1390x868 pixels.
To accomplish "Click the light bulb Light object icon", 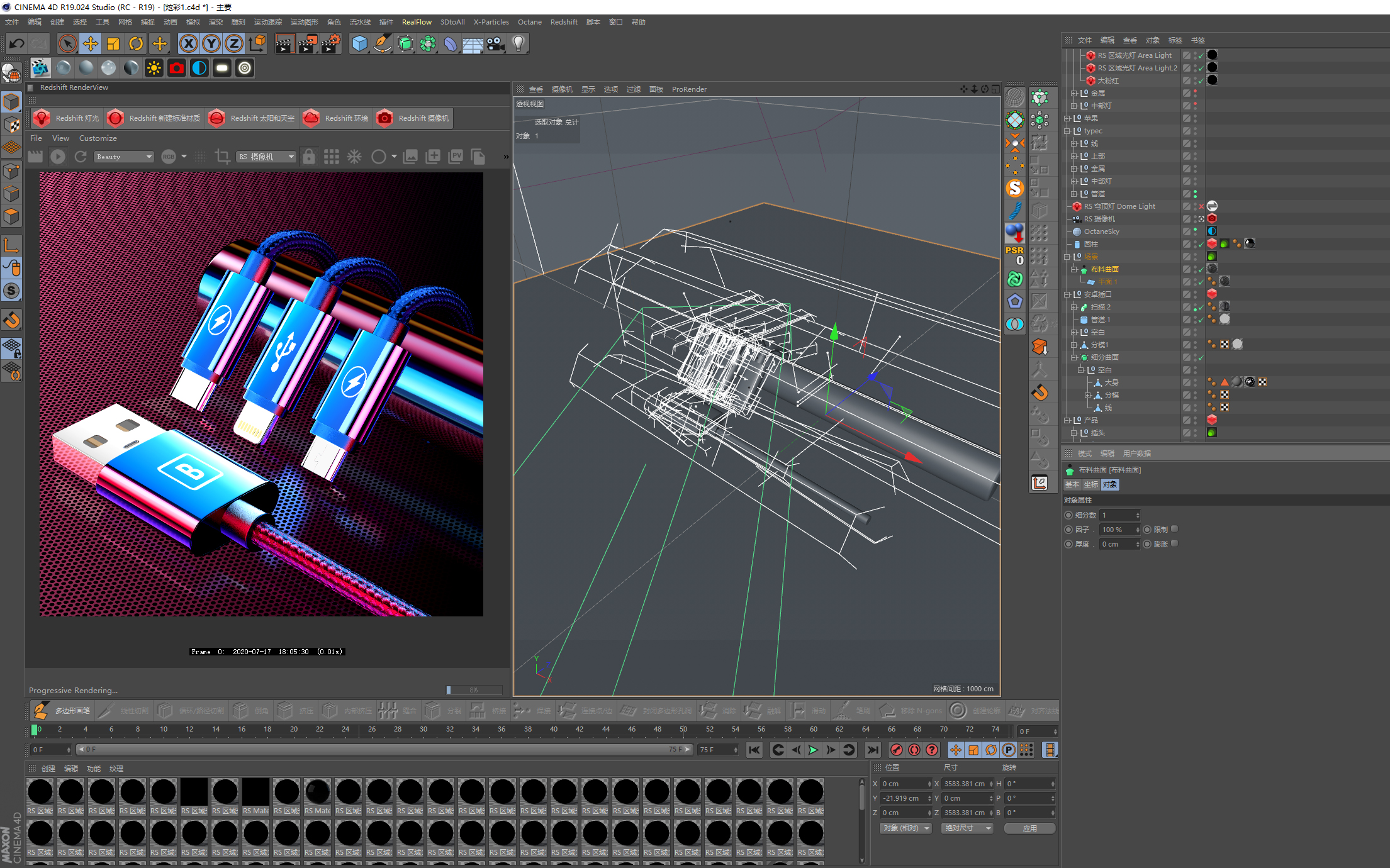I will pyautogui.click(x=518, y=43).
